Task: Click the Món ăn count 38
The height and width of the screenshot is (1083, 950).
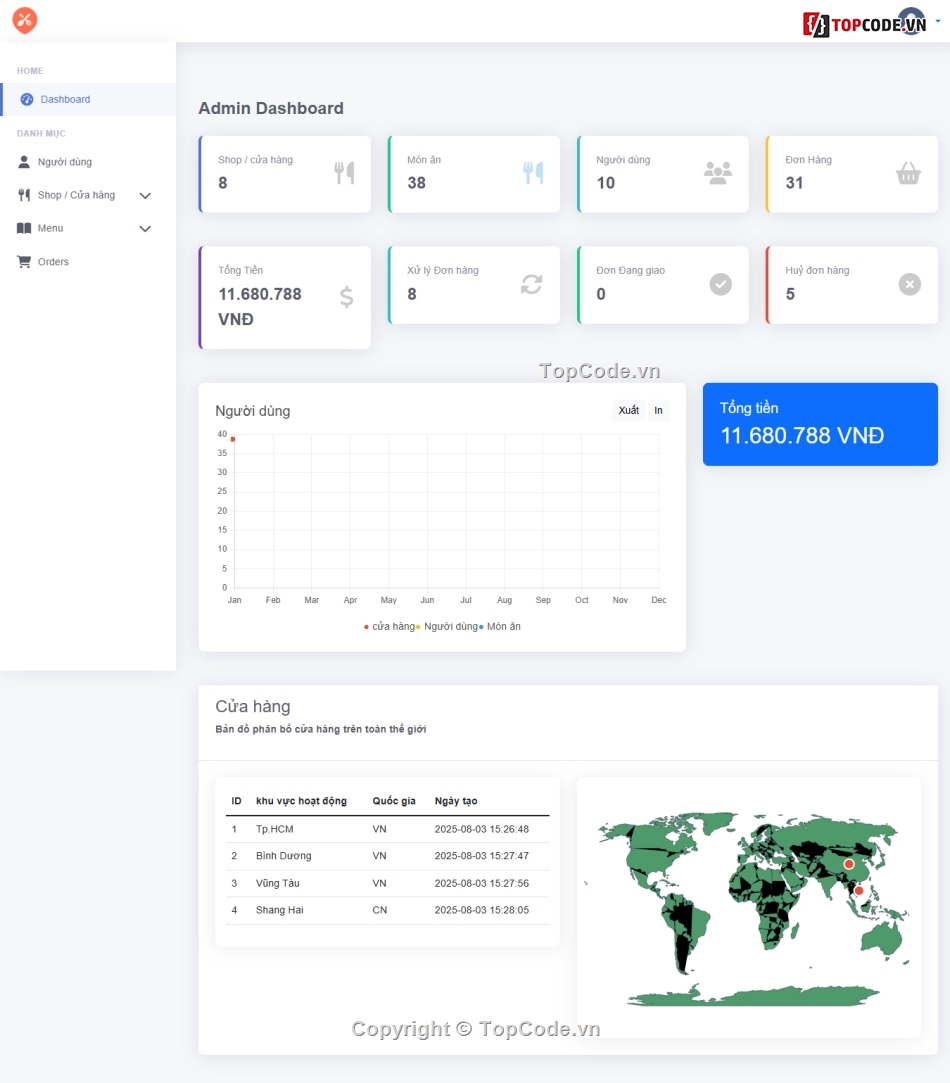Action: (416, 183)
